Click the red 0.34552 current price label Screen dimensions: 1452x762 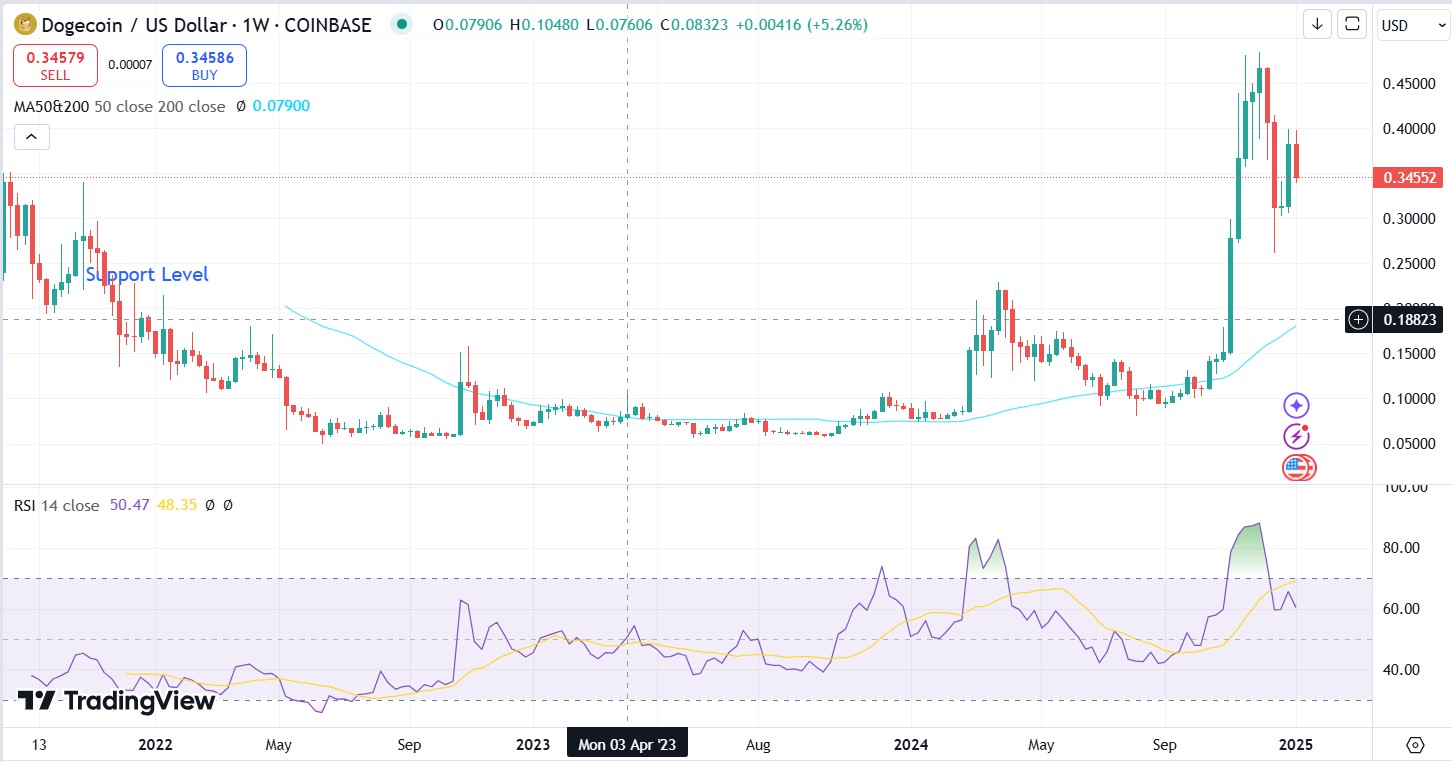[x=1410, y=178]
